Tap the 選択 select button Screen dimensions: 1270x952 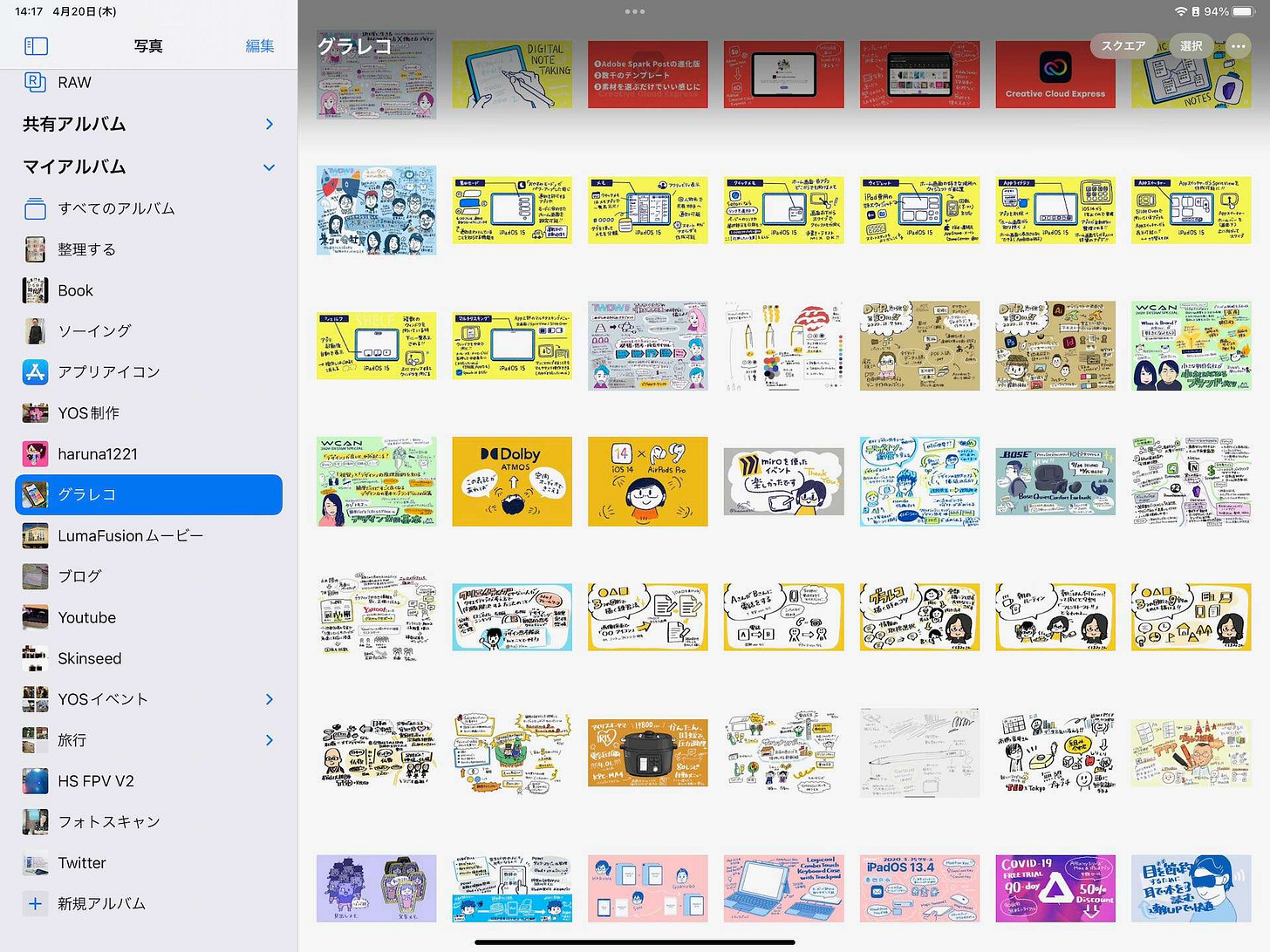coord(1191,46)
